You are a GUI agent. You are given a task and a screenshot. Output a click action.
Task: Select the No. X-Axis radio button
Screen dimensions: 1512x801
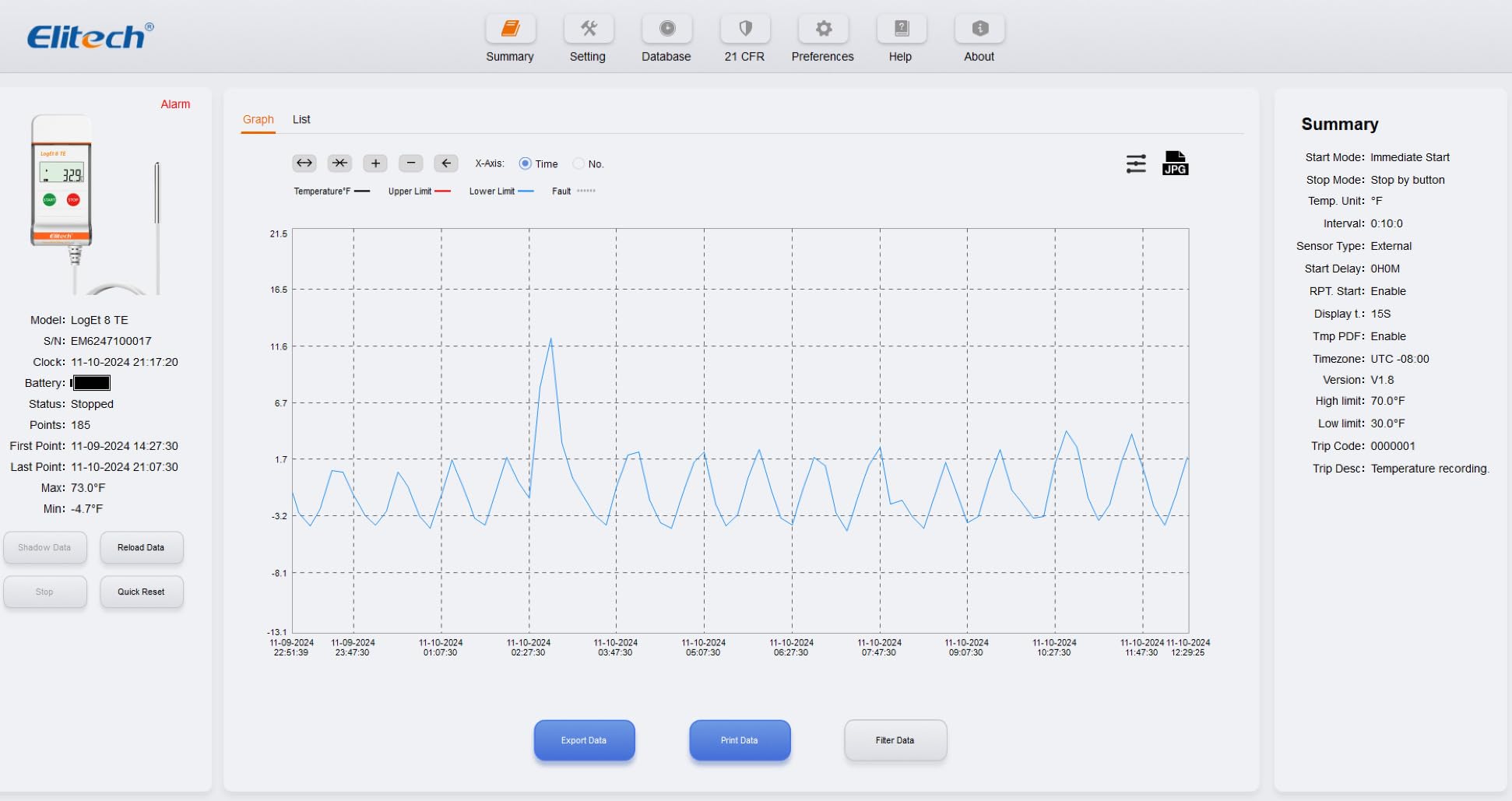(578, 163)
